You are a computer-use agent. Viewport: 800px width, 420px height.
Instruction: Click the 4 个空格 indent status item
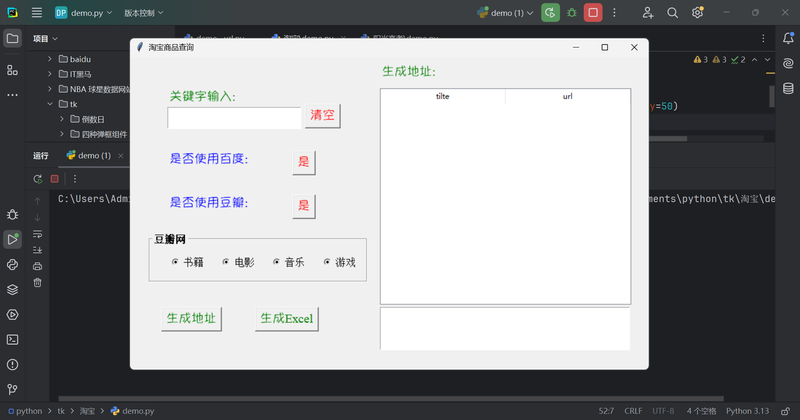tap(701, 411)
